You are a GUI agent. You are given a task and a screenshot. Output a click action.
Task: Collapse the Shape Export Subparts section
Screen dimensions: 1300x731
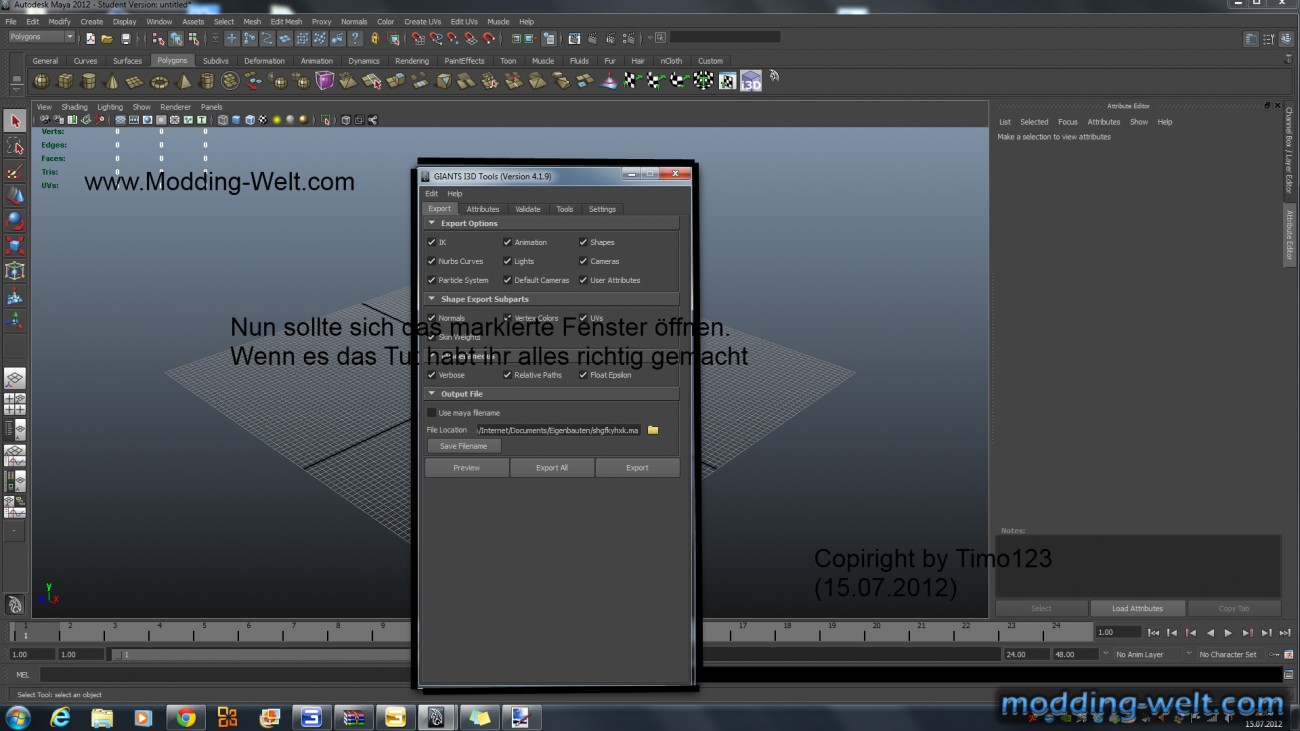432,299
